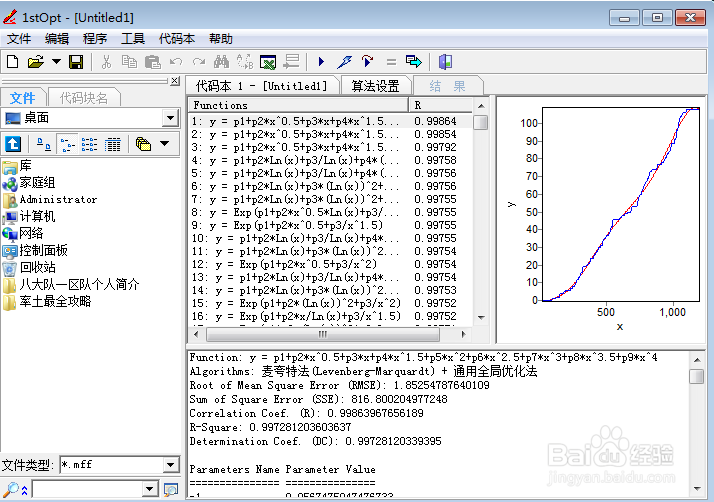Select the details view button
Screen dimensions: 714x502
click(x=112, y=144)
